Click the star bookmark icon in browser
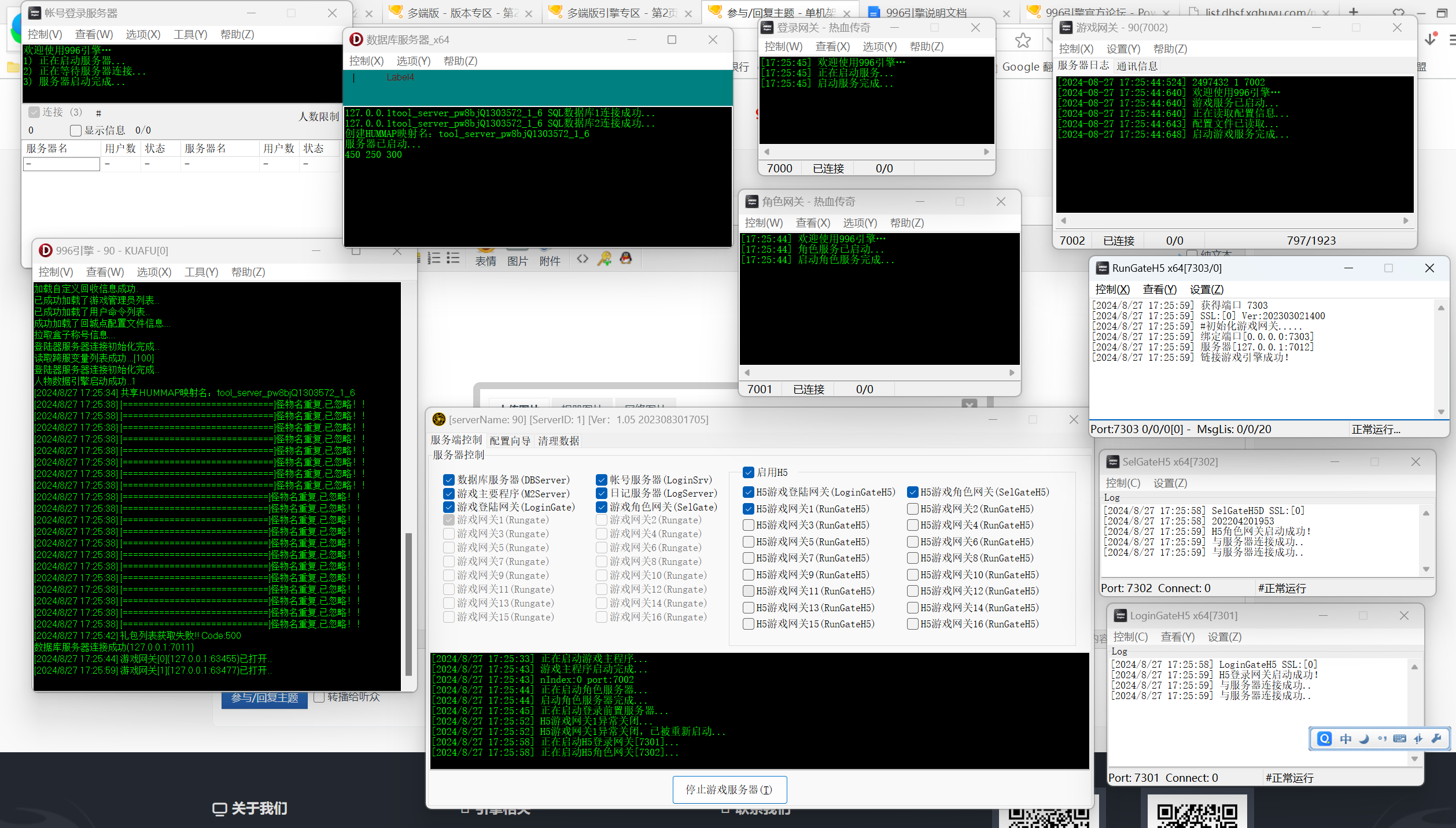The height and width of the screenshot is (828, 1456). coord(1023,40)
